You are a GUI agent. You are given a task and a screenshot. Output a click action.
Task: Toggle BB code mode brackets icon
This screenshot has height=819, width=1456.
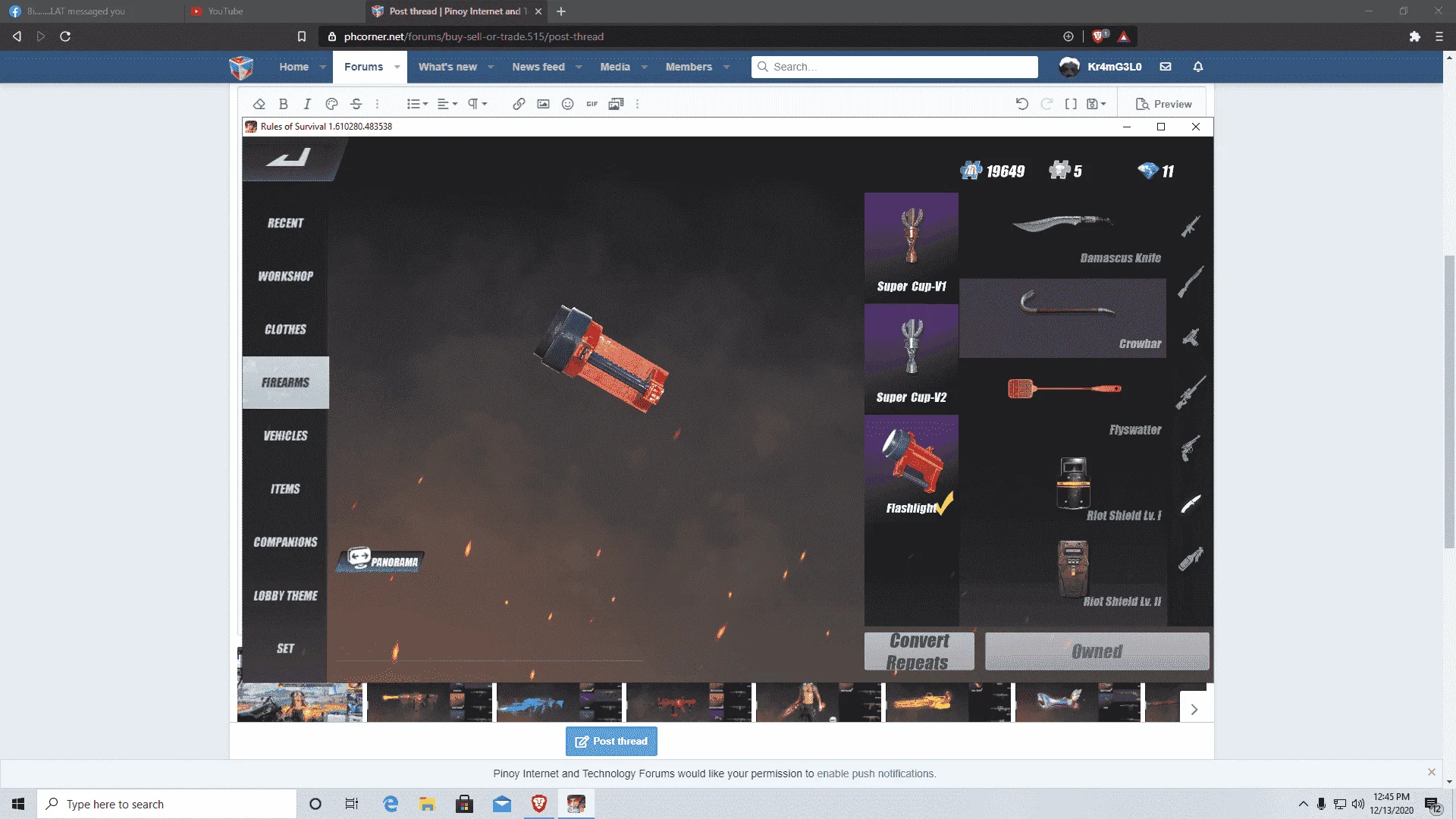coord(1071,104)
